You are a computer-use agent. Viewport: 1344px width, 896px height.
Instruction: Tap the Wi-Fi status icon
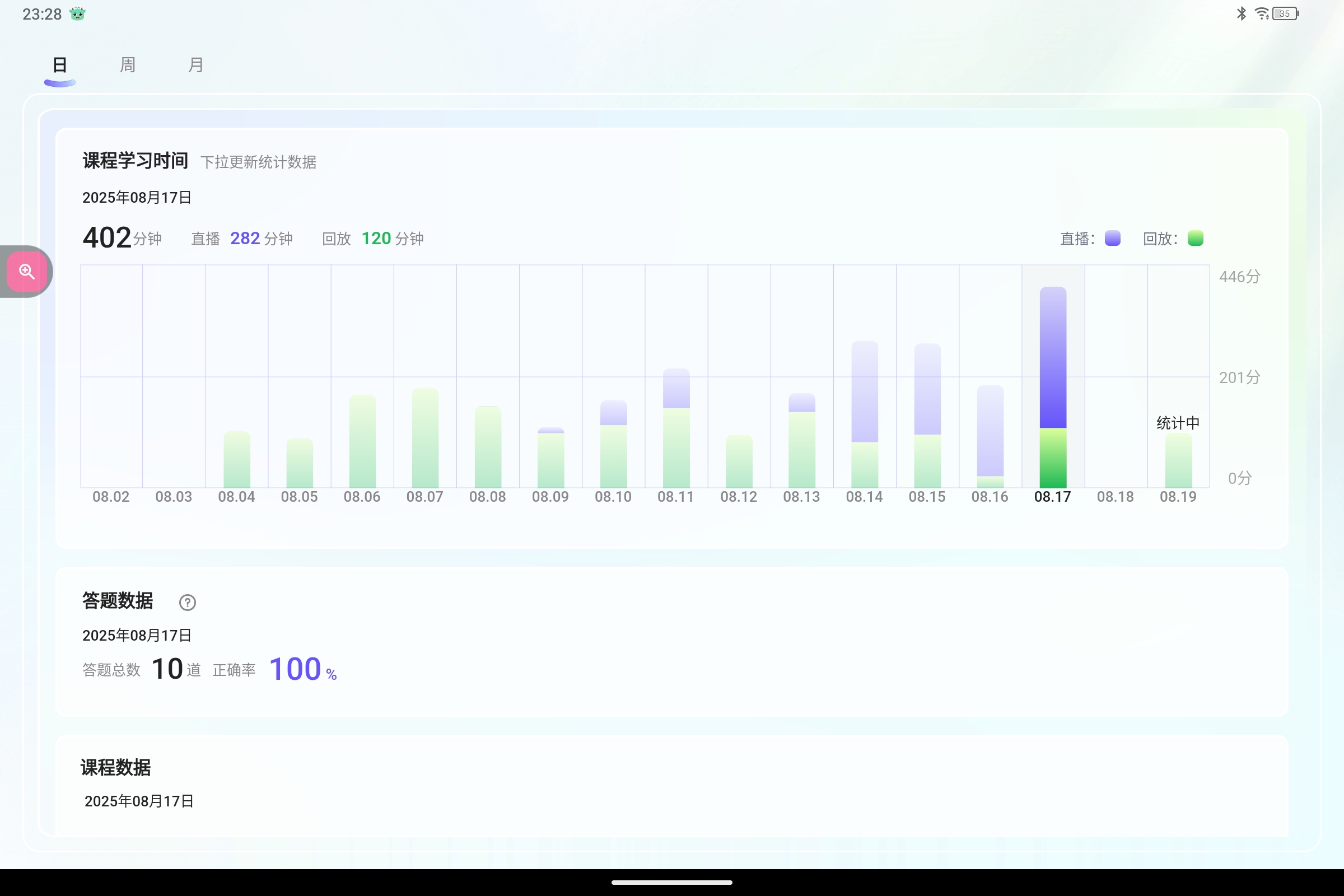coord(1262,13)
